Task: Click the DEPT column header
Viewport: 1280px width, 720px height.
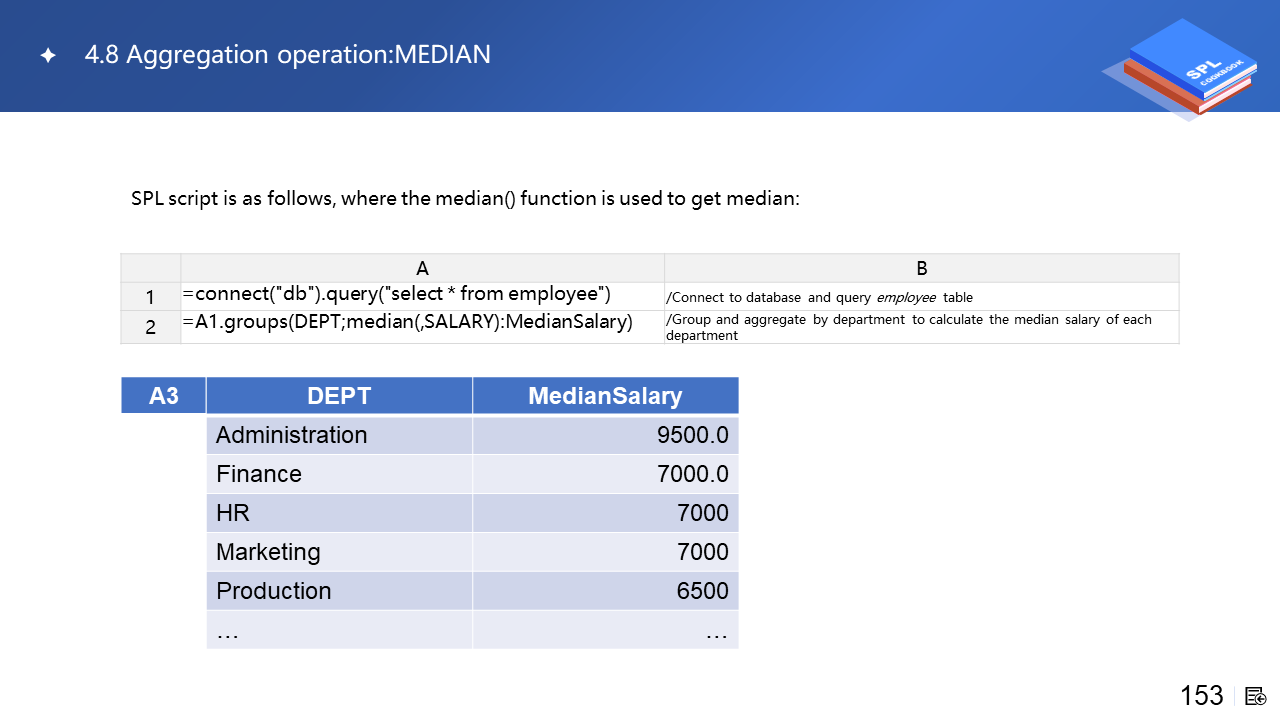Action: [x=339, y=396]
